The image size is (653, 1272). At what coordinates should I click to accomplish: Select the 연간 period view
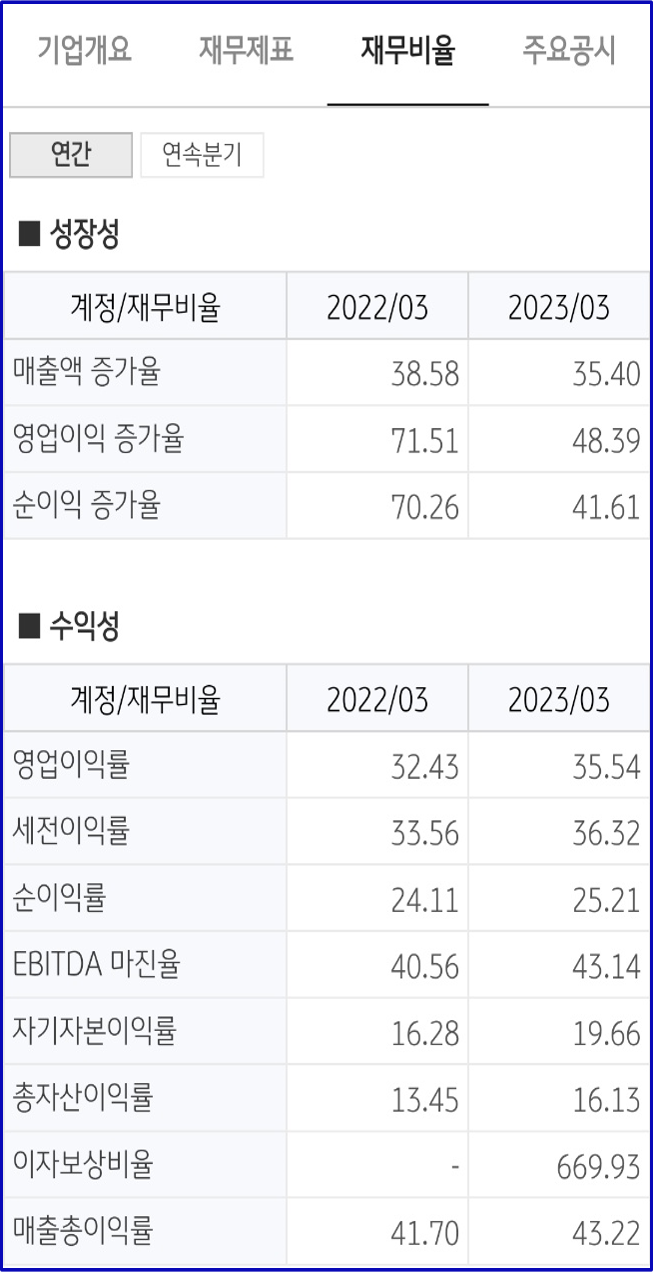69,154
